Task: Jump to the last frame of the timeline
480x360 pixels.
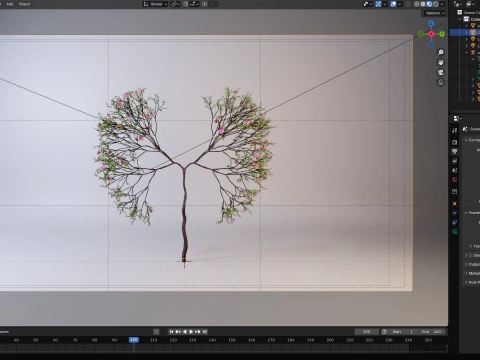Action: (x=205, y=331)
